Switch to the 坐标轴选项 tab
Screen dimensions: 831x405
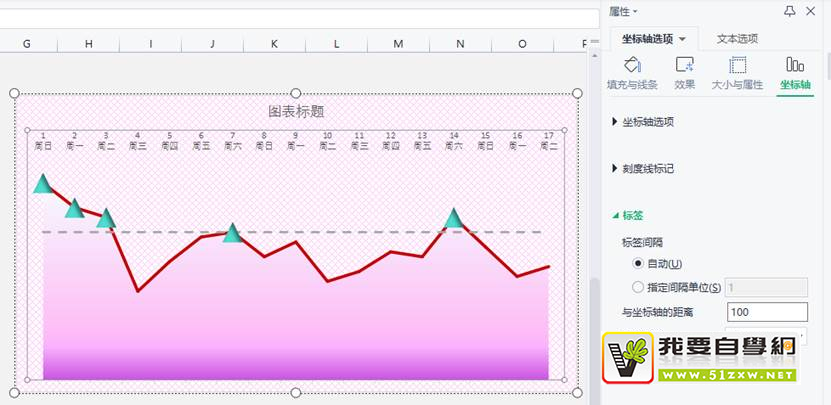pos(653,39)
